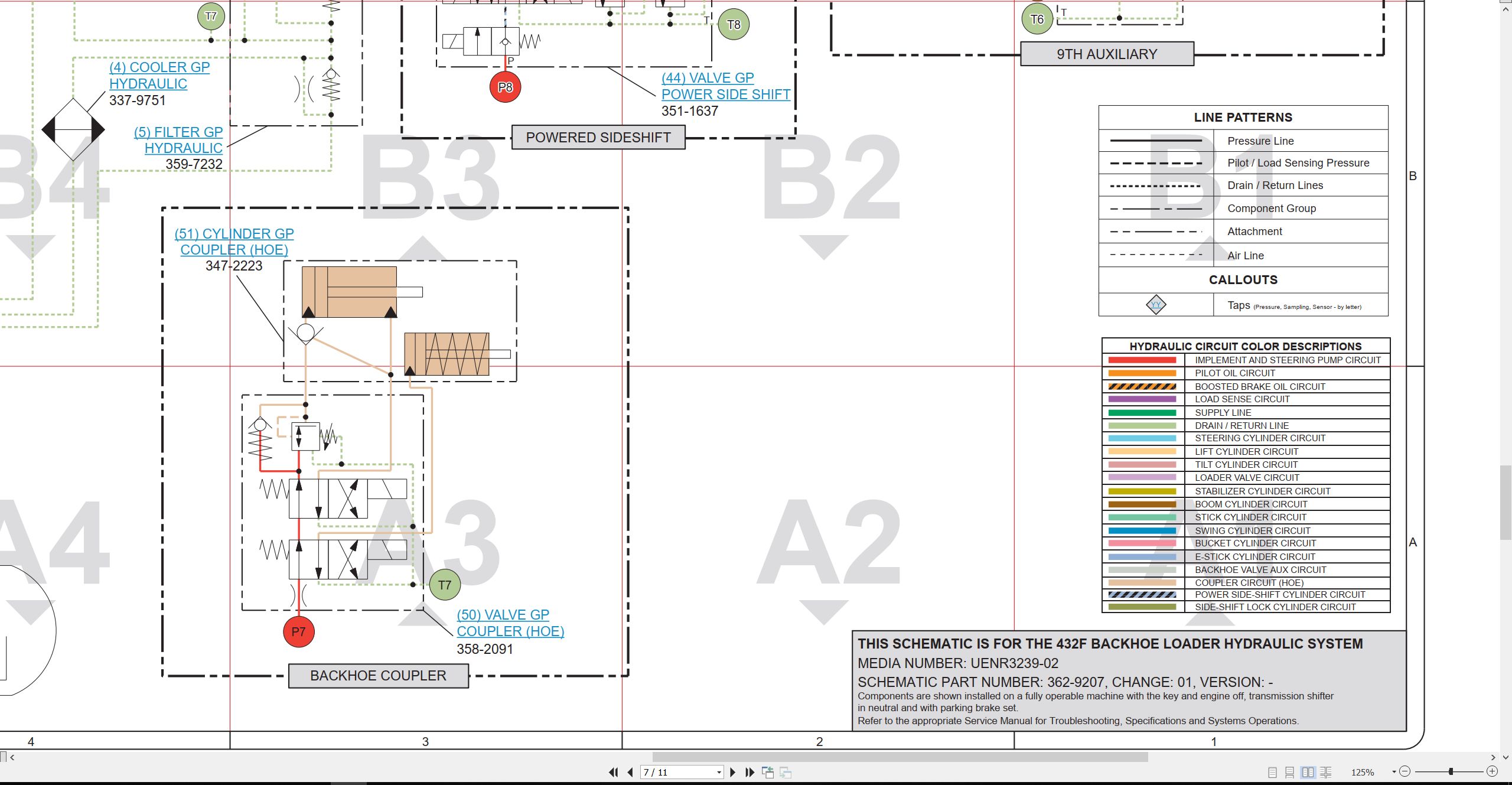Screen dimensions: 1512x785
Task: Click the hydraulic cooler diamond symbol
Action: pyautogui.click(x=73, y=129)
